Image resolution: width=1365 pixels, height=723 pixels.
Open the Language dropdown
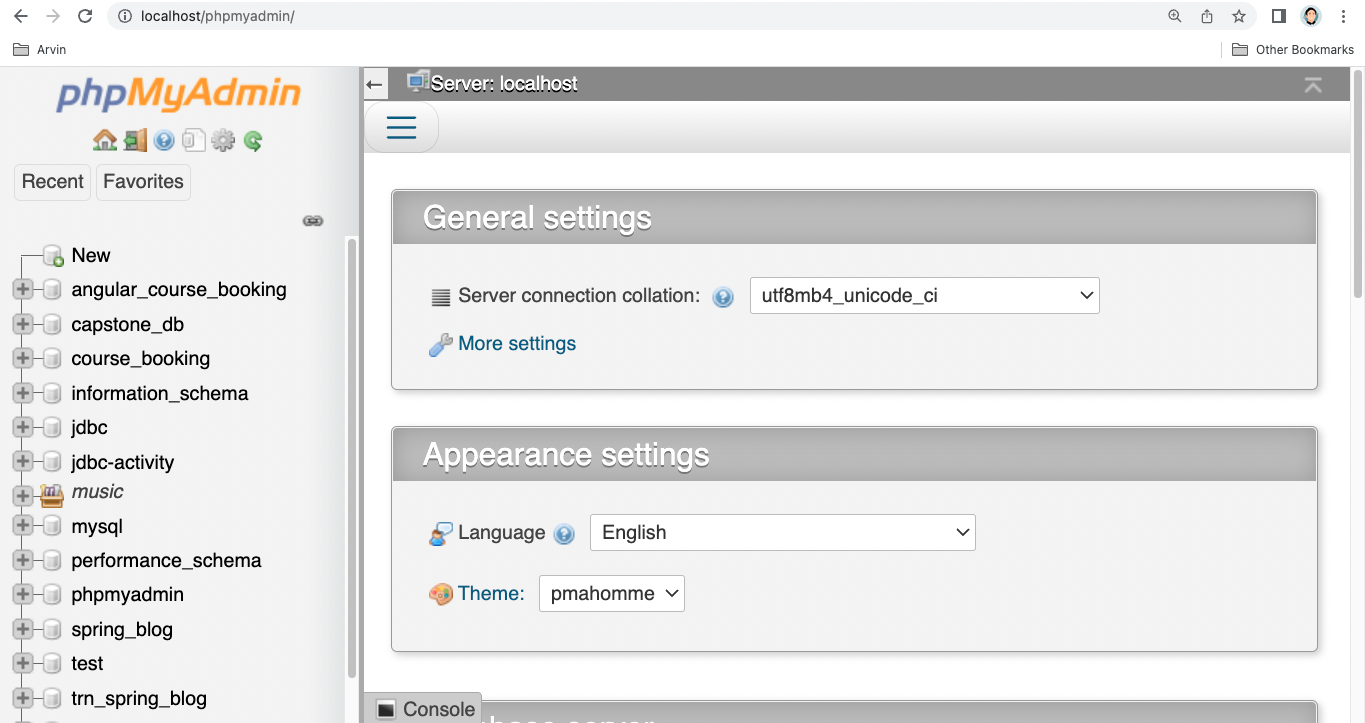point(783,532)
